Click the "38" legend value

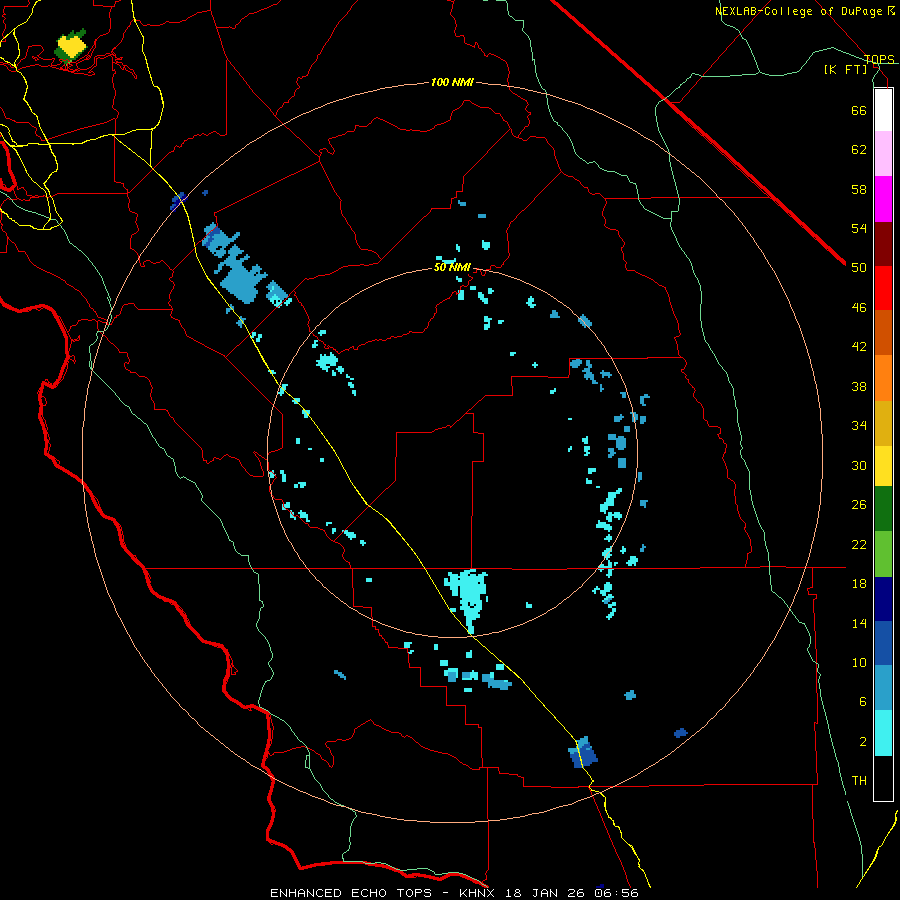coord(859,386)
